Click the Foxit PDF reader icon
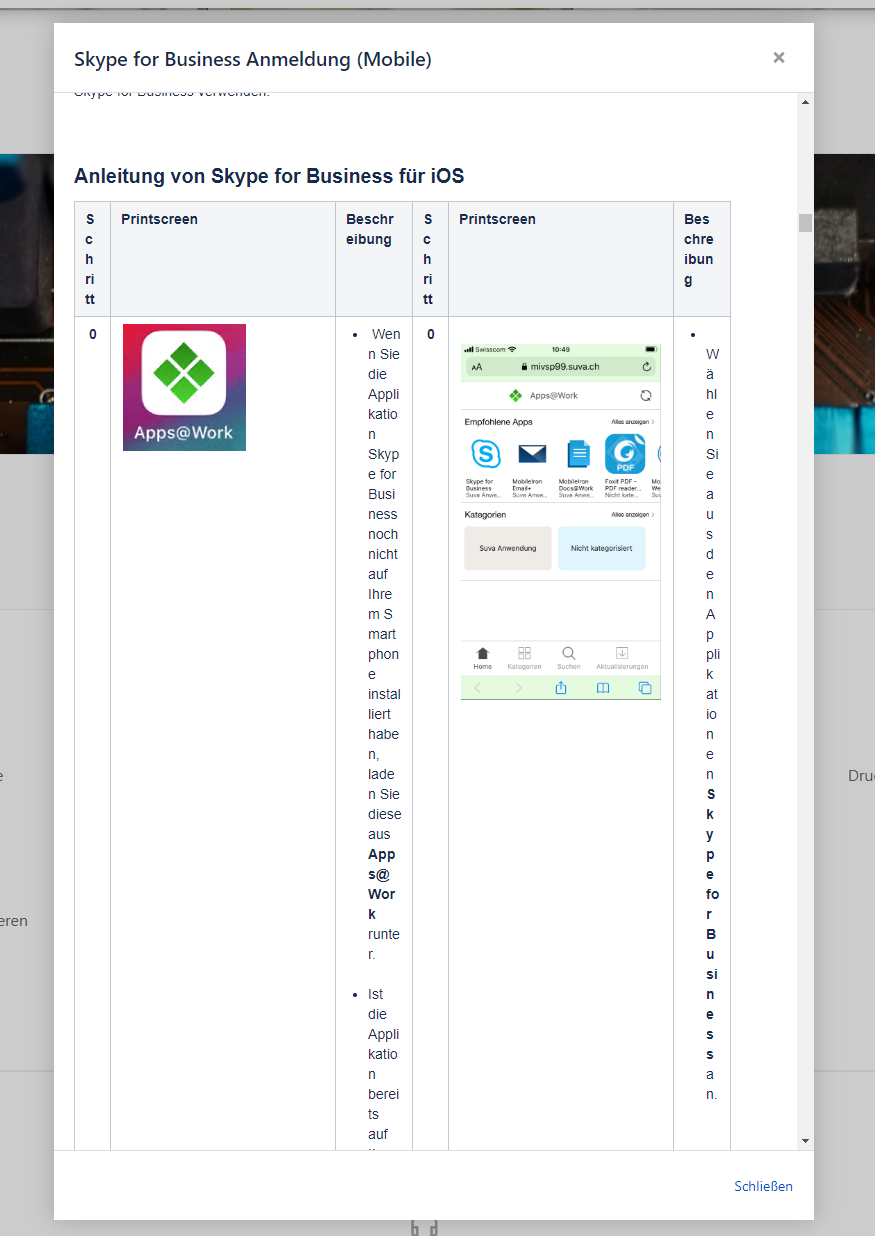Screen dimensions: 875x1236 (625, 454)
